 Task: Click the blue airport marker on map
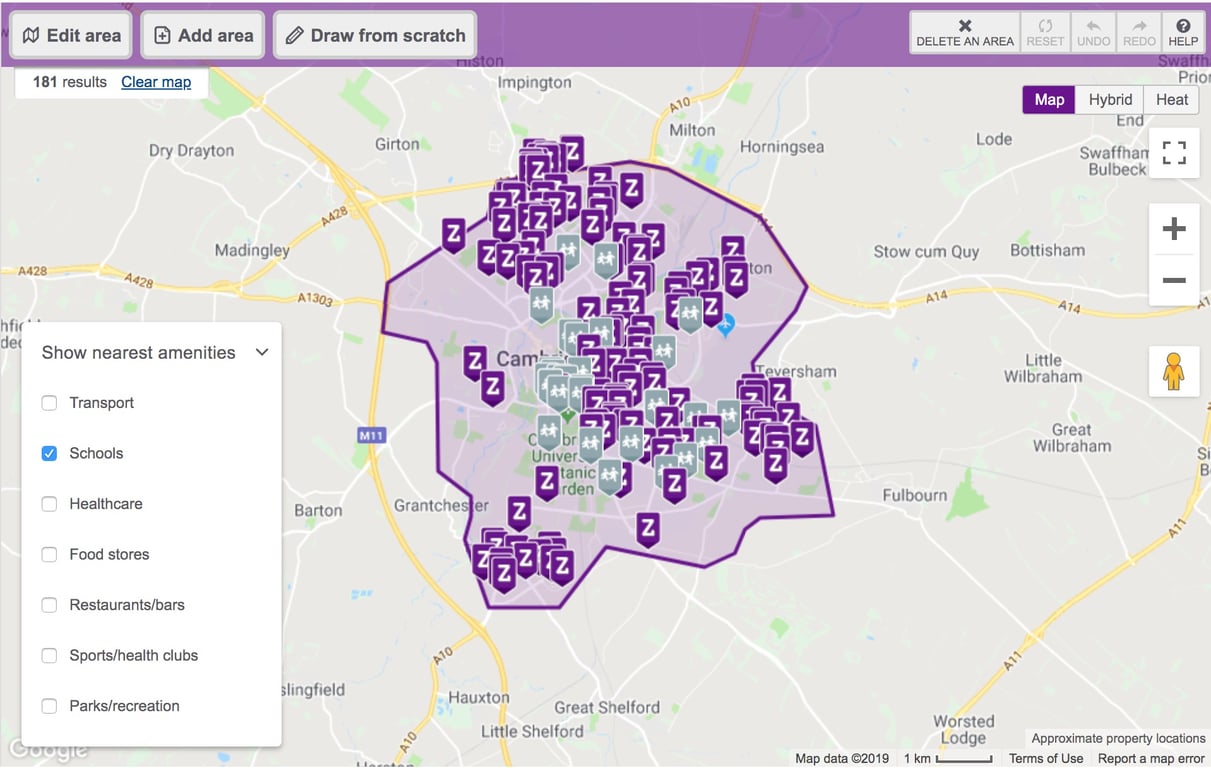pyautogui.click(x=727, y=324)
